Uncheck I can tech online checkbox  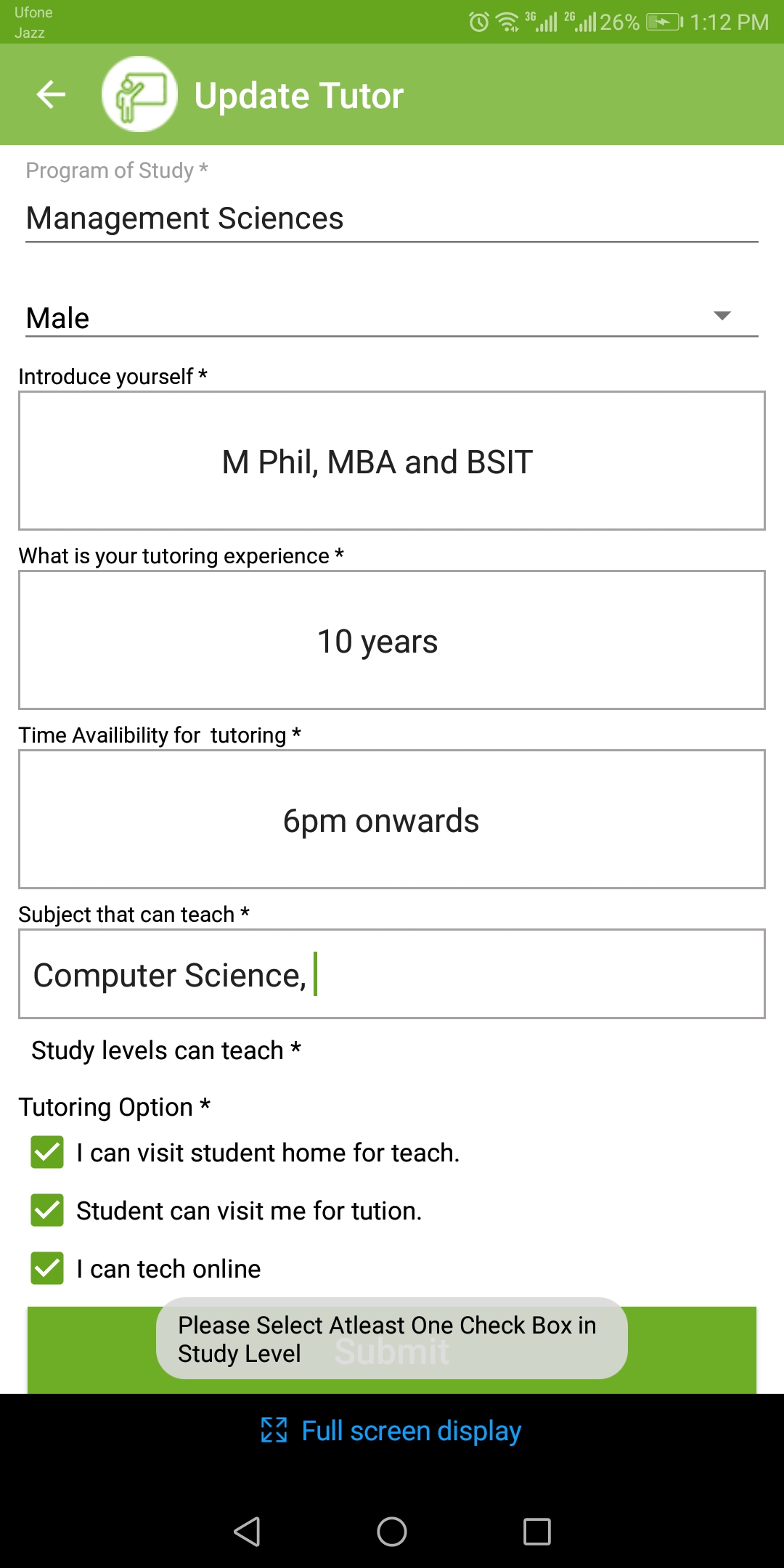coord(47,1268)
